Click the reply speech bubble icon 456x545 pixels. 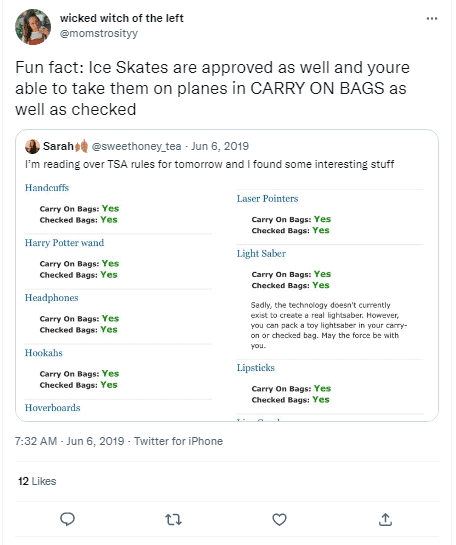point(67,519)
